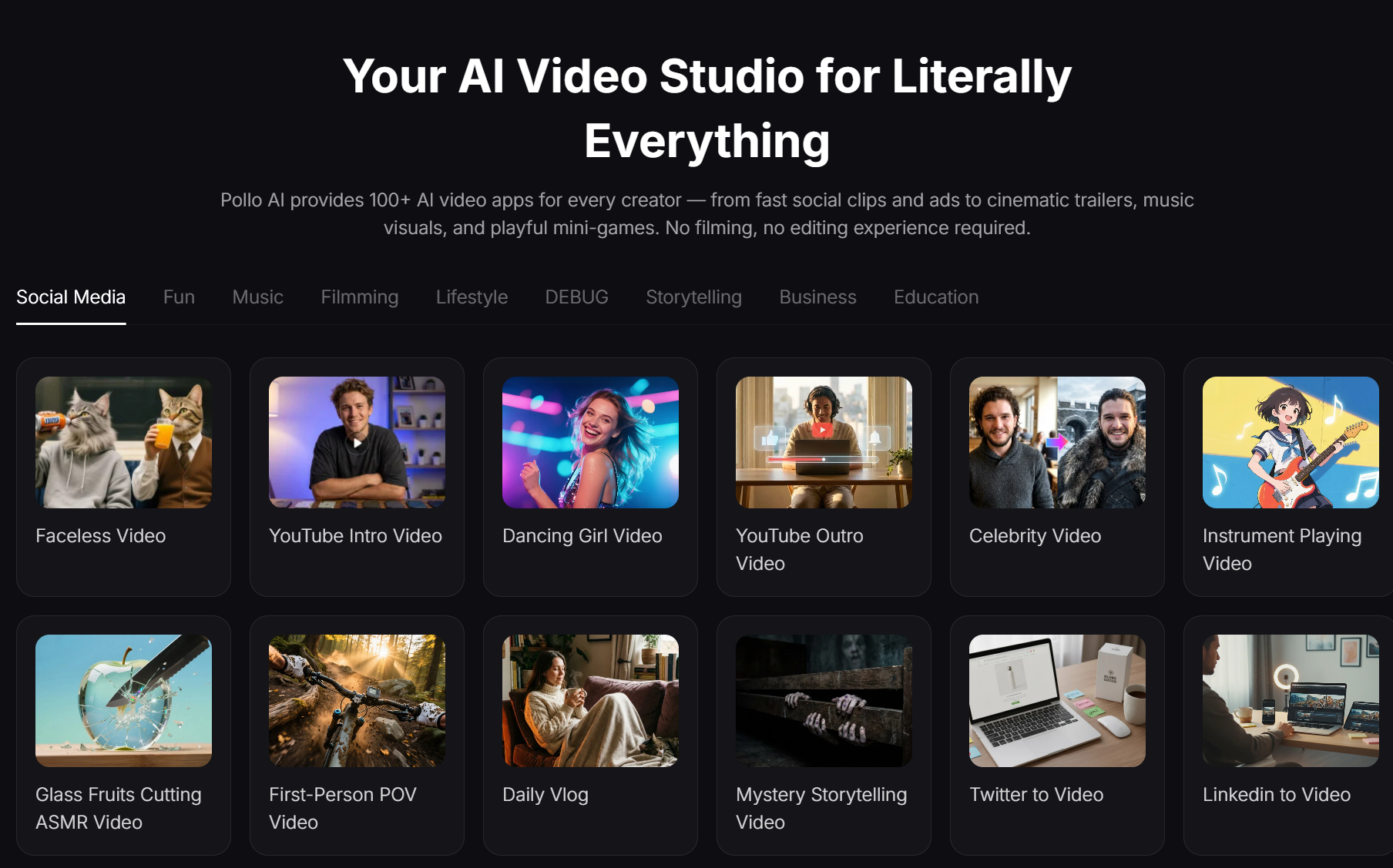1393x868 pixels.
Task: Switch to the Music category tab
Action: tap(257, 297)
